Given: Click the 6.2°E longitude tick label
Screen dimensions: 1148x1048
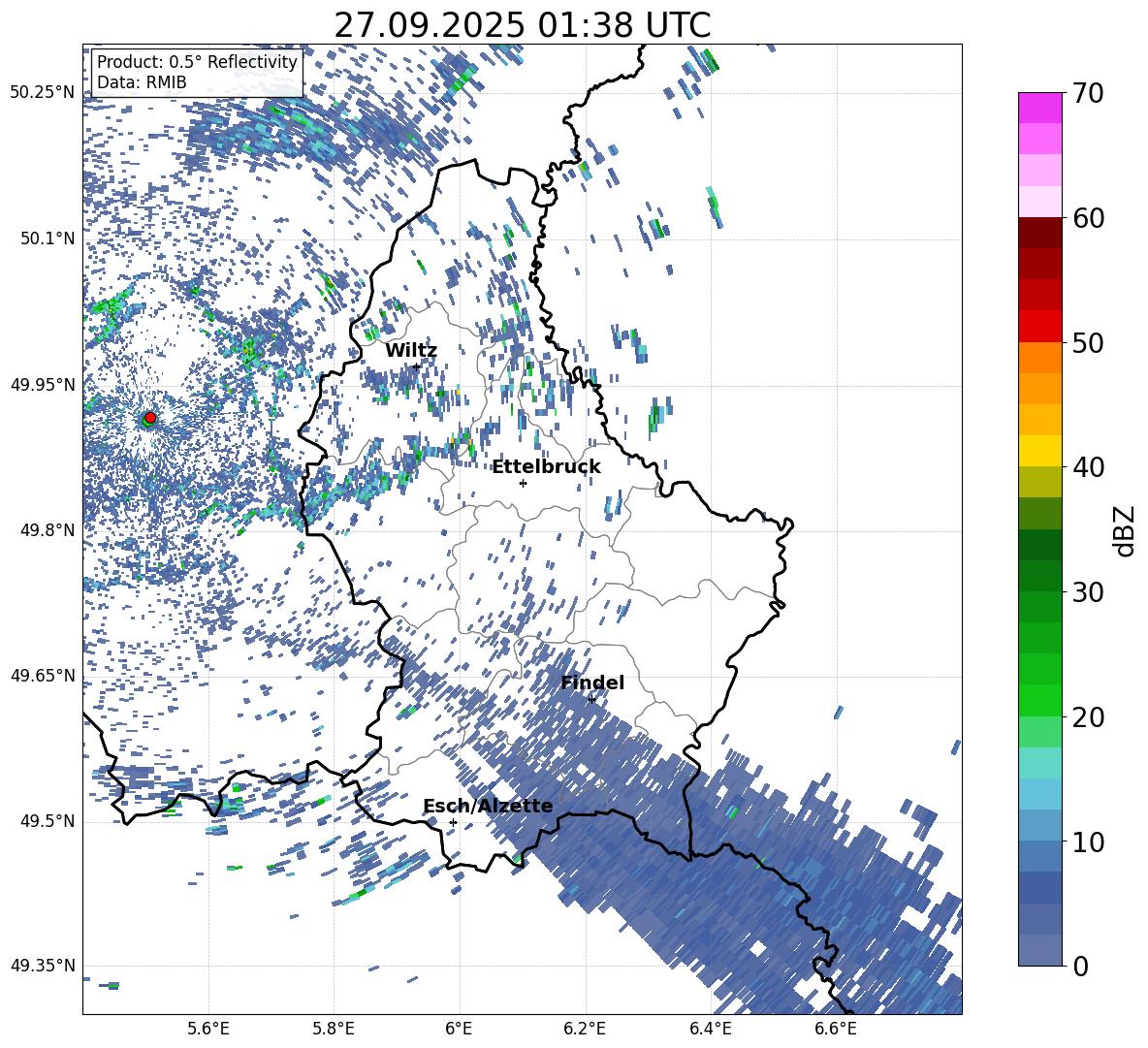Looking at the screenshot, I should [x=585, y=1030].
